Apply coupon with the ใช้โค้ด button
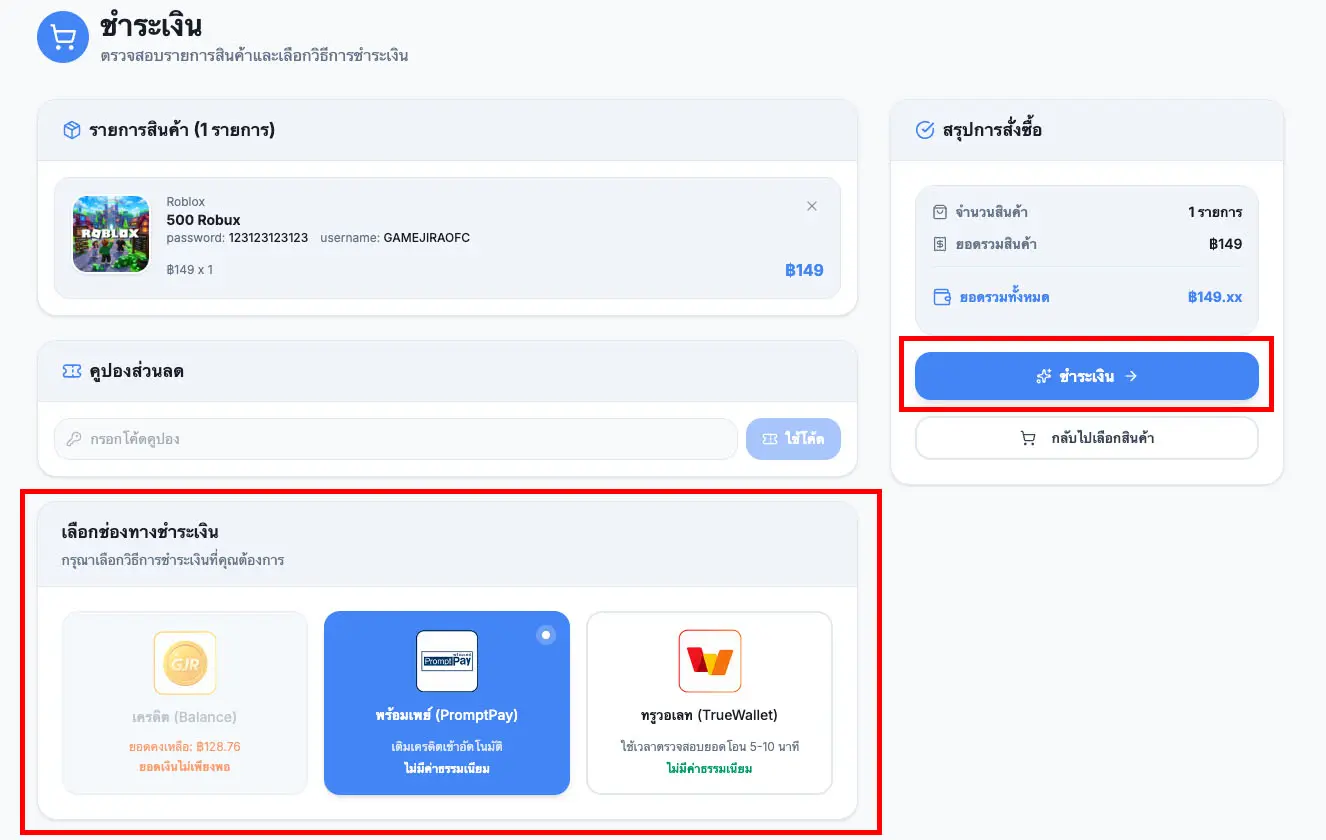The height and width of the screenshot is (840, 1326). (794, 439)
